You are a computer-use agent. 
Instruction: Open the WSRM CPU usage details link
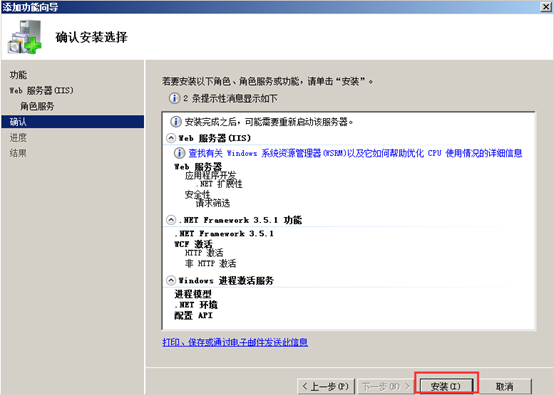point(355,153)
